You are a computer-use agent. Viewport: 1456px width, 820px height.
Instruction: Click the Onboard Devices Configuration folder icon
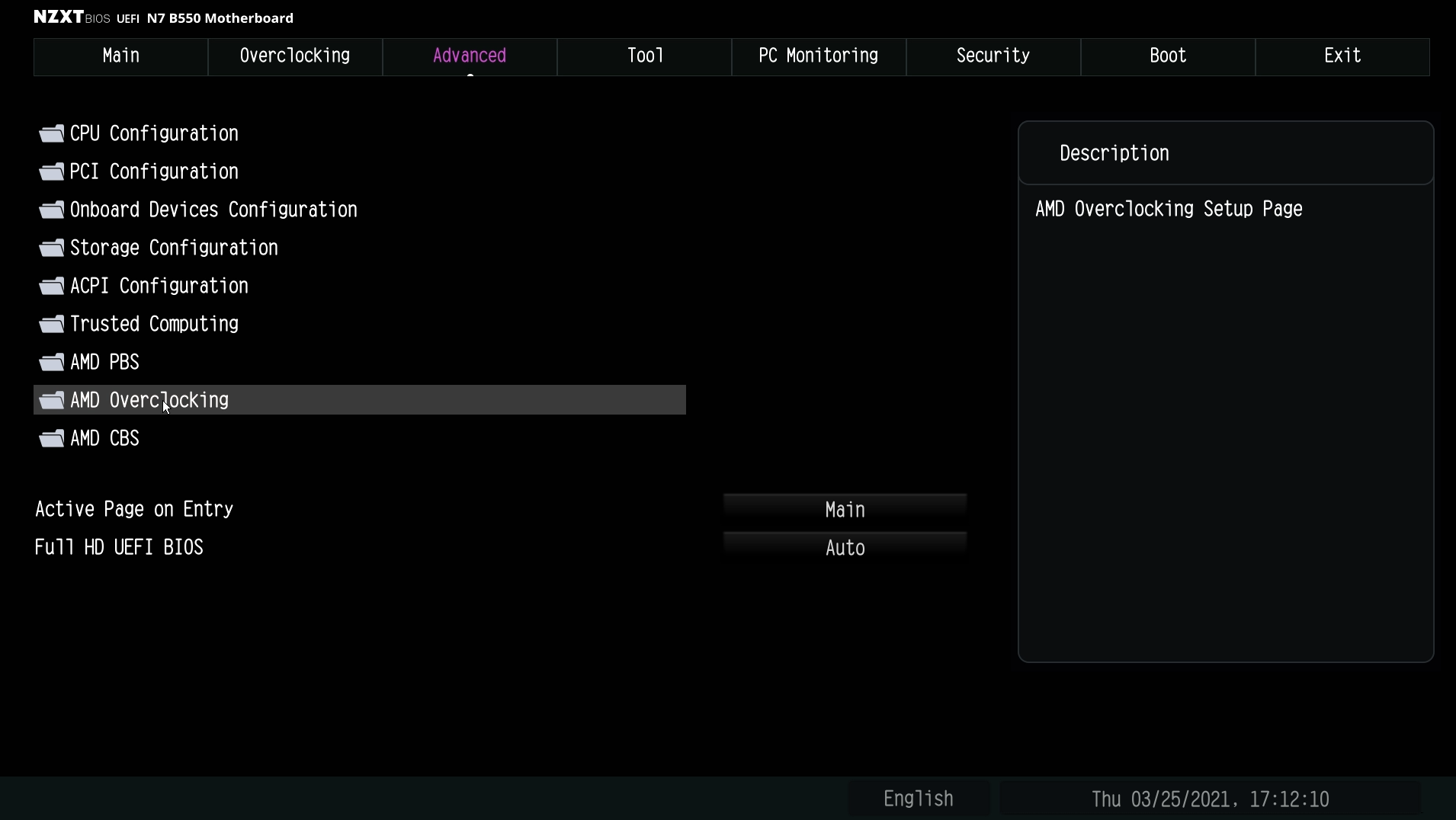point(52,210)
